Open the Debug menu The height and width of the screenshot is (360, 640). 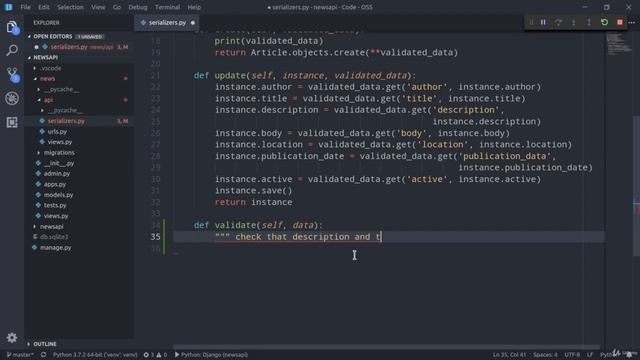[x=138, y=7]
